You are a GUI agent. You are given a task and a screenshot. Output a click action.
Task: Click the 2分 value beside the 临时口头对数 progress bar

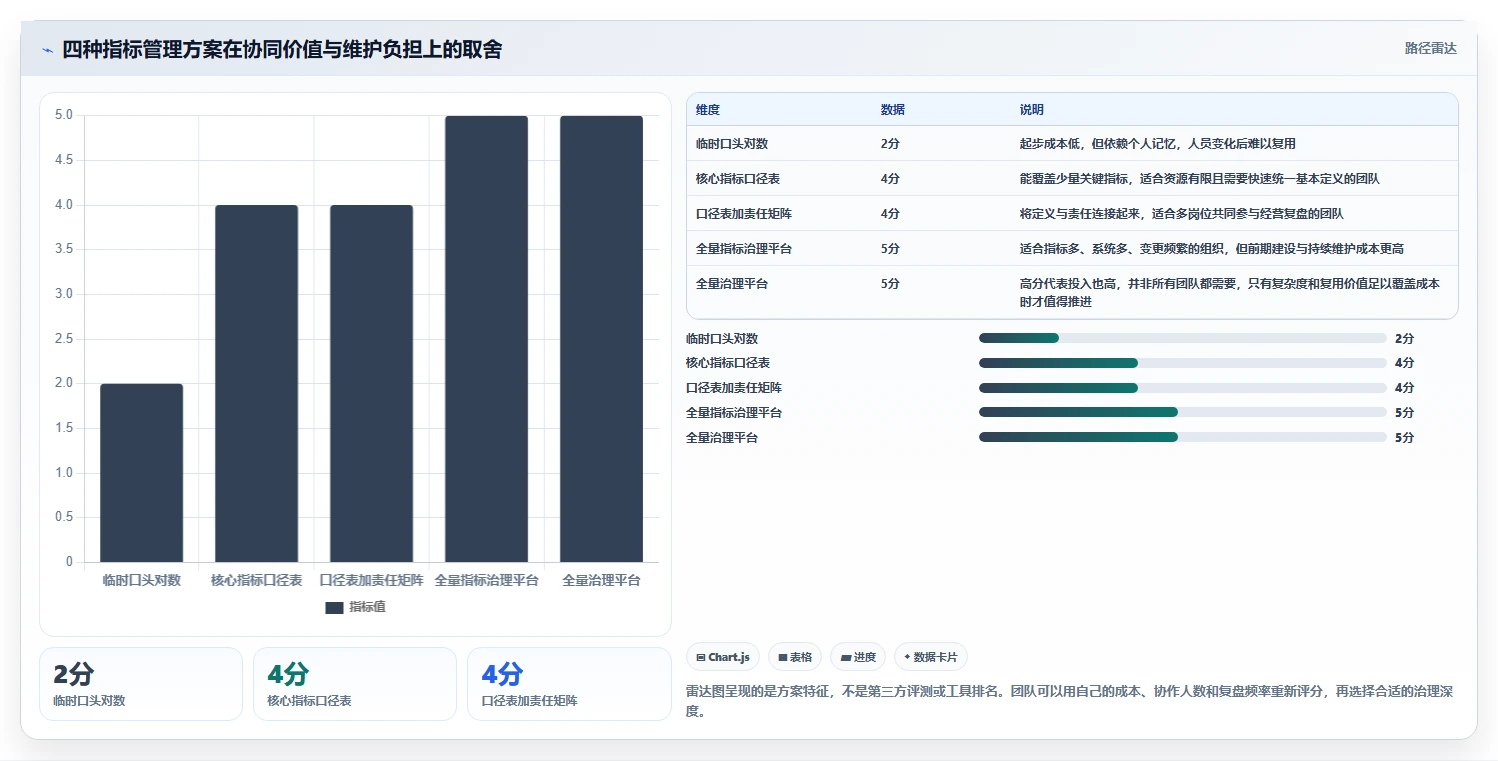[x=1404, y=338]
